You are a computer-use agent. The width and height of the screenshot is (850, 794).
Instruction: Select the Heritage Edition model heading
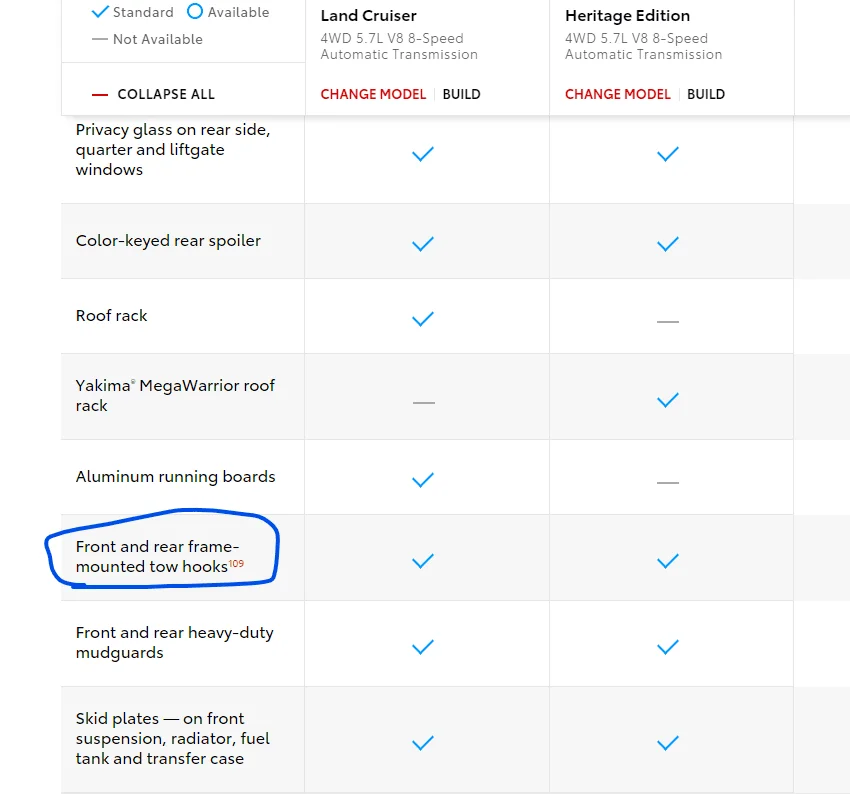[x=627, y=16]
